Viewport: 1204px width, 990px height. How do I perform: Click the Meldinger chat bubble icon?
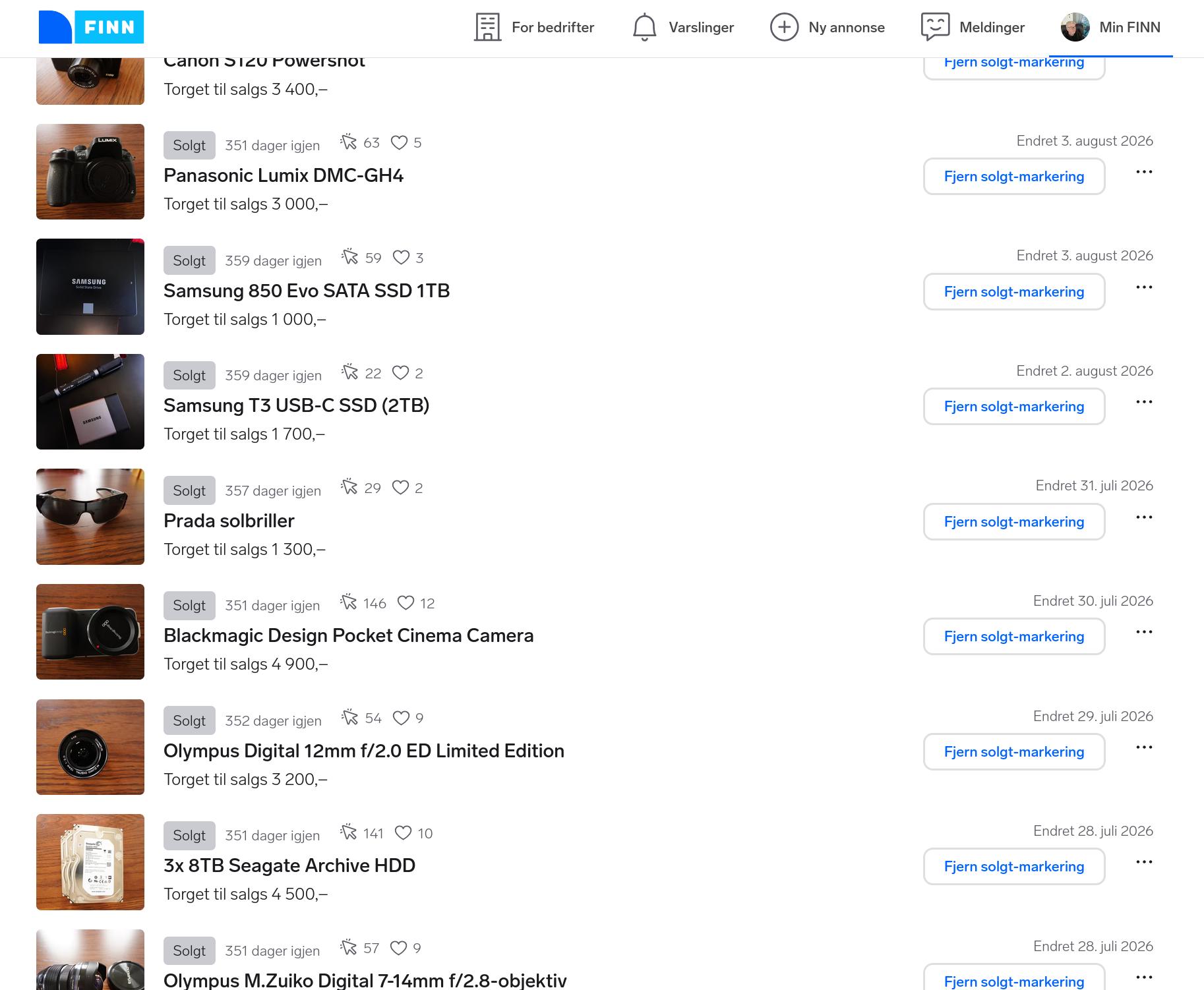pos(935,27)
